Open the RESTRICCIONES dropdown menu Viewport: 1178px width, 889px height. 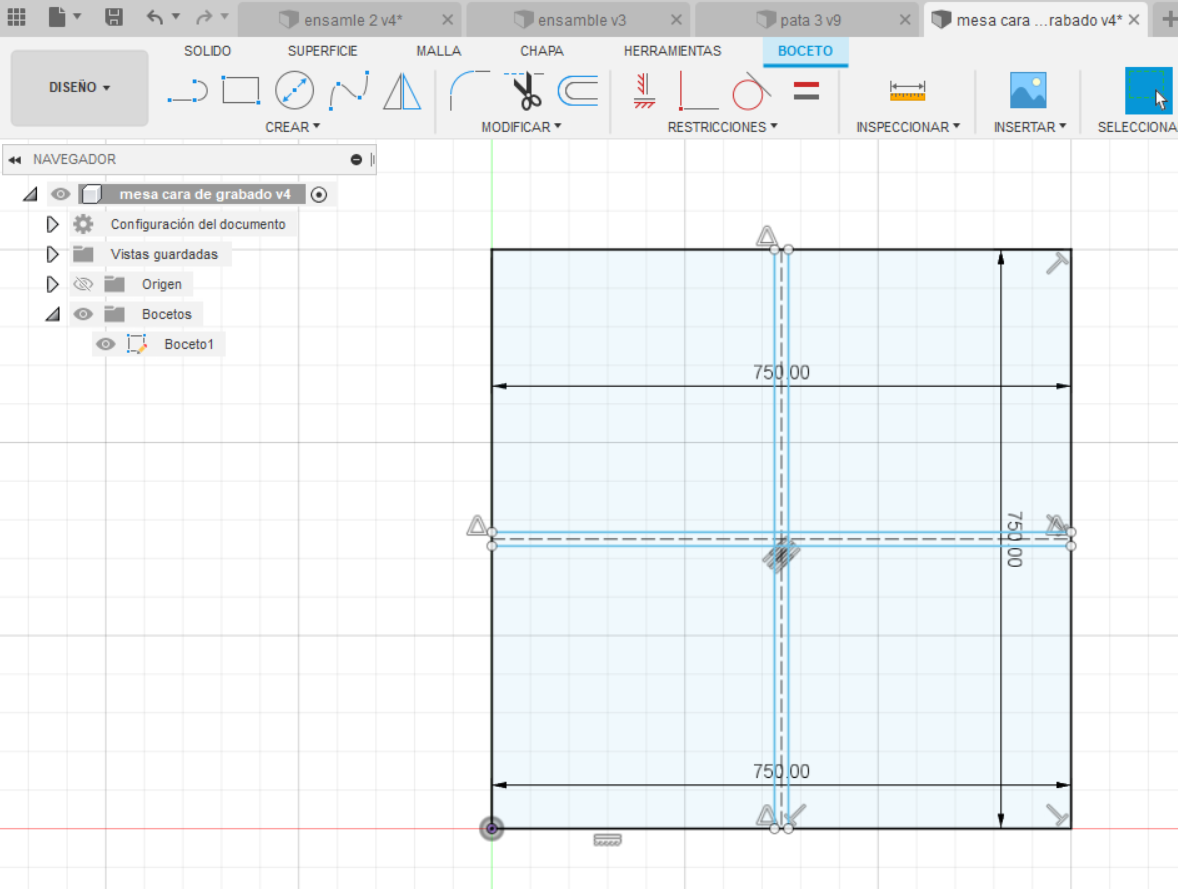pos(723,127)
